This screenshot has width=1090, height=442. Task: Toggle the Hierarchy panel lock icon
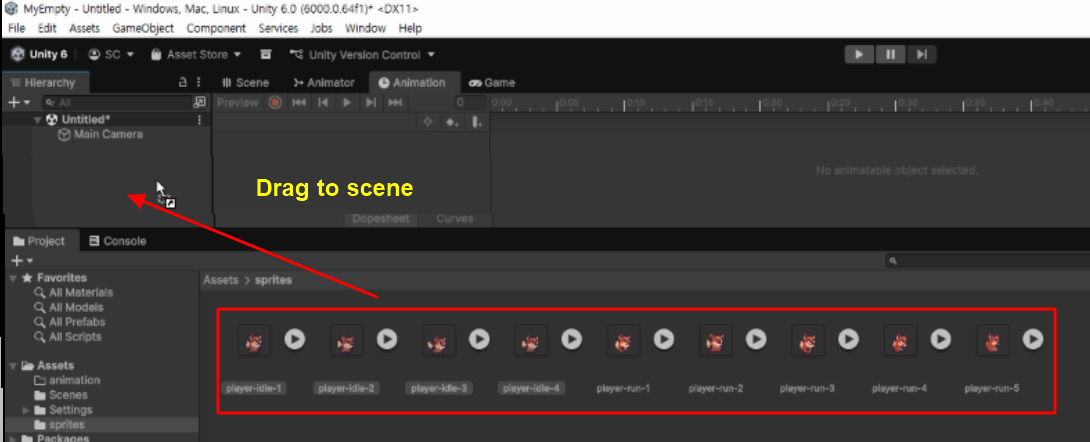pyautogui.click(x=182, y=82)
